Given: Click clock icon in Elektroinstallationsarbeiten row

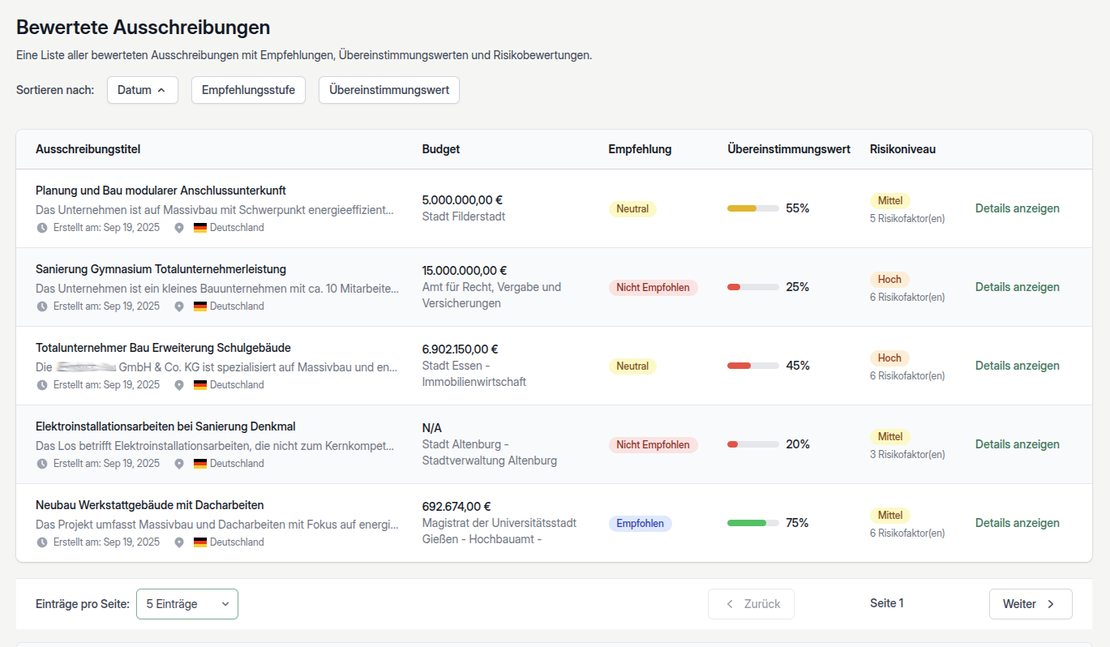Looking at the screenshot, I should [x=42, y=464].
